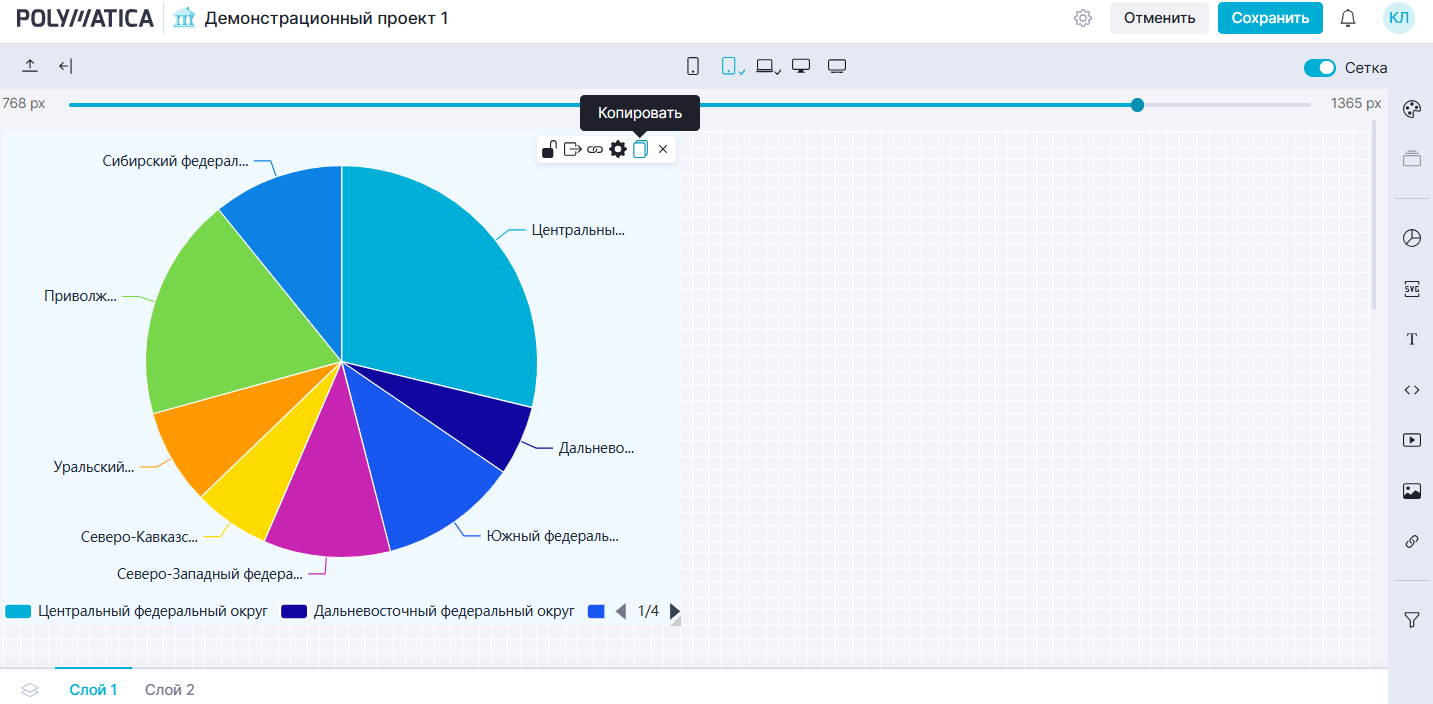Click the Сохранить button

click(1269, 18)
